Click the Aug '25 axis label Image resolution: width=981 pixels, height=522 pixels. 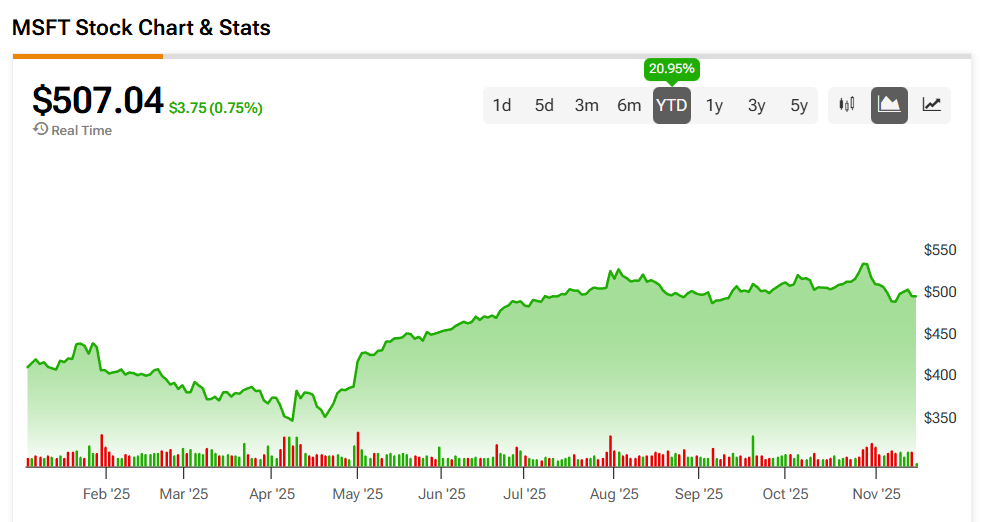coord(614,494)
